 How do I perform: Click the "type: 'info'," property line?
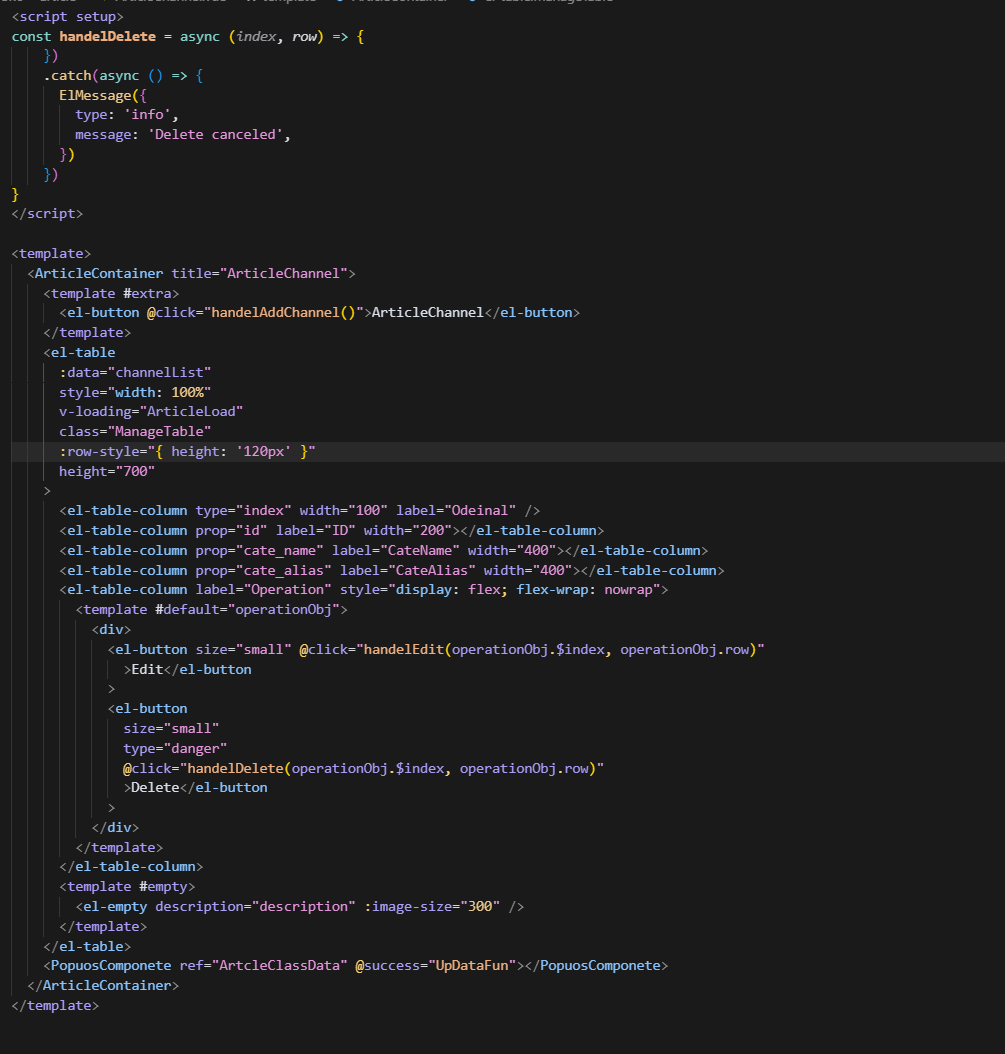click(x=127, y=115)
